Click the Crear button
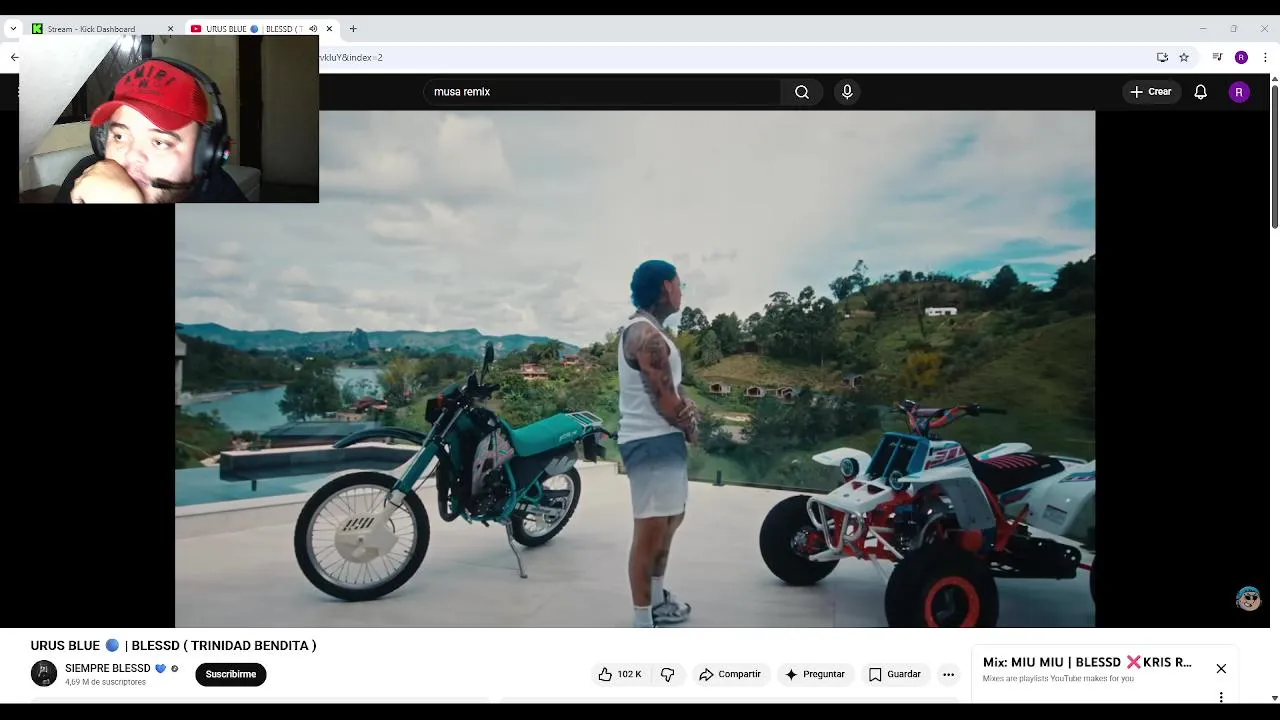1280x720 pixels. (1151, 92)
